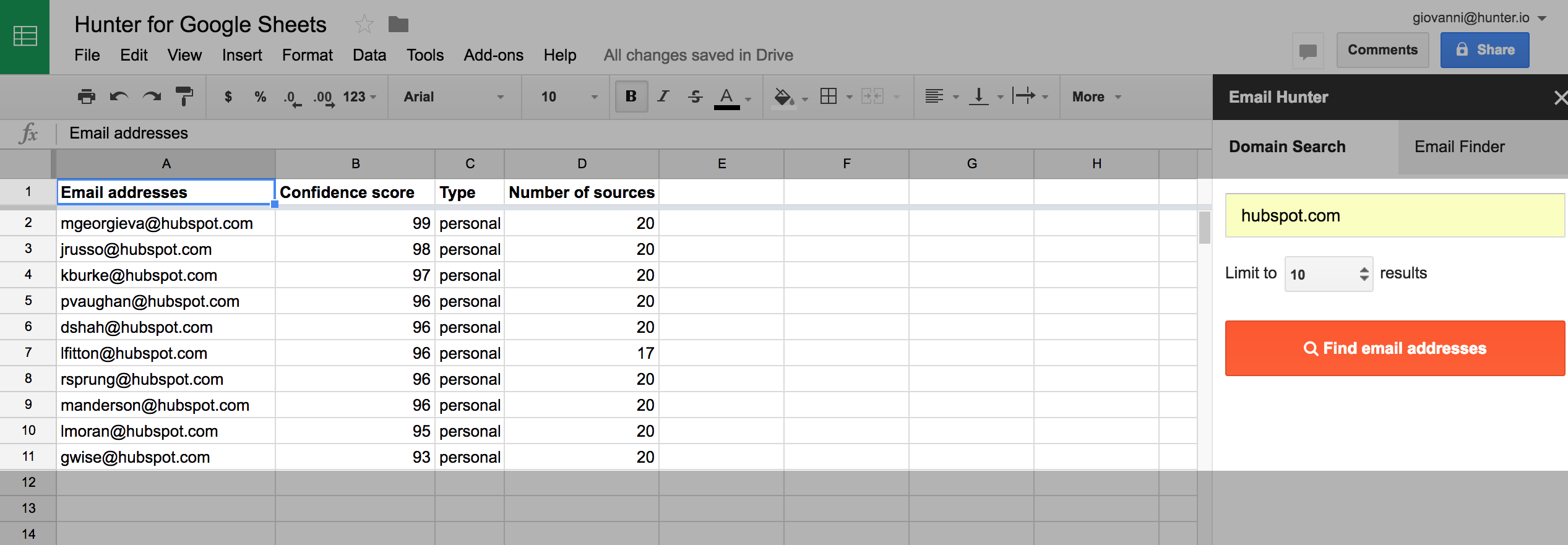This screenshot has width=1568, height=545.
Task: Click the formula bar text
Action: click(129, 133)
